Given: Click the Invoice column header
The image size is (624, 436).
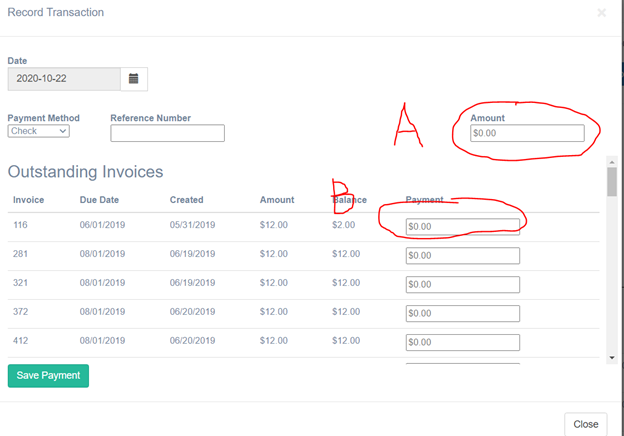Looking at the screenshot, I should click(29, 200).
